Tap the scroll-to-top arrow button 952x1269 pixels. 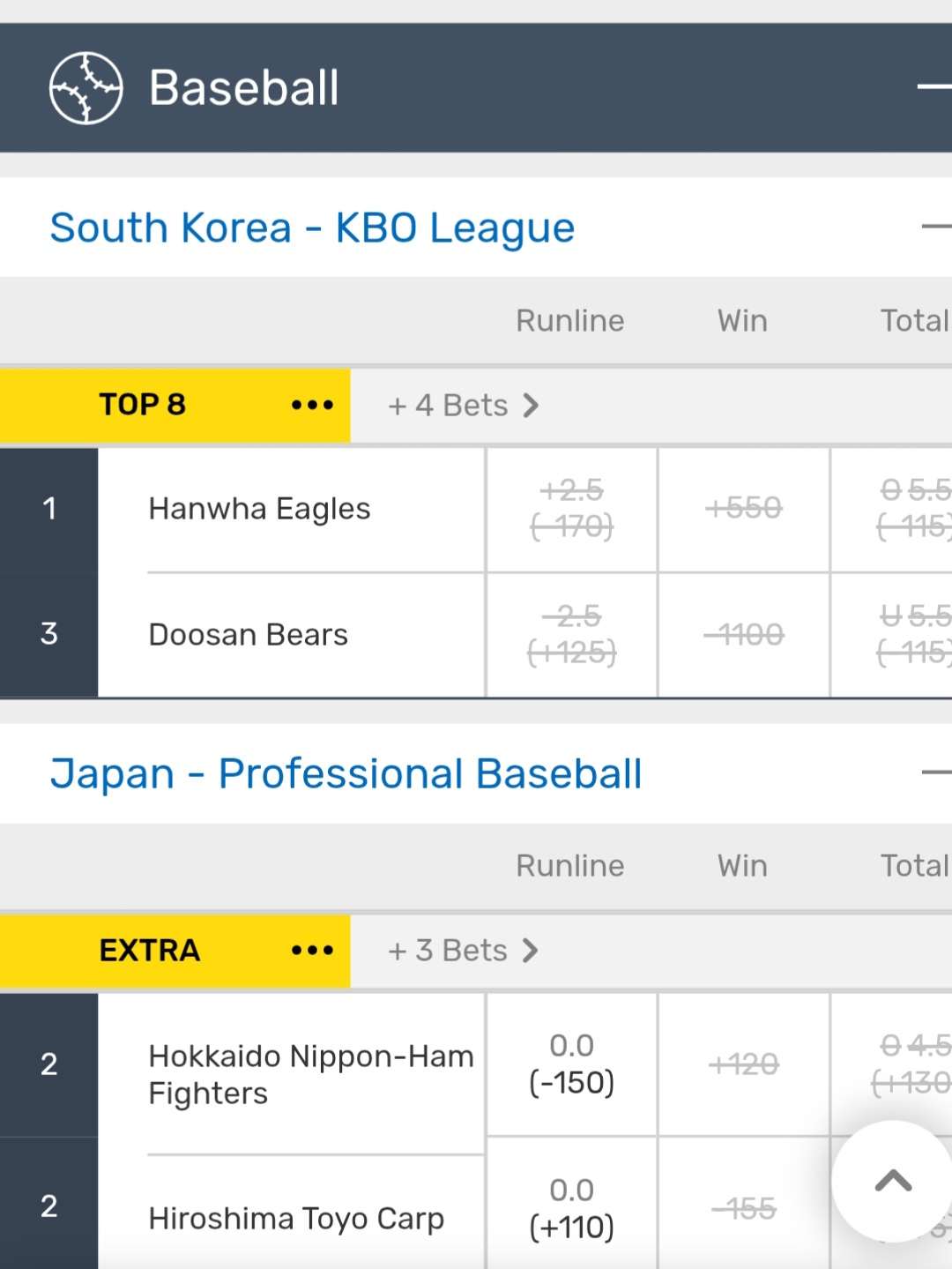pos(893,1181)
